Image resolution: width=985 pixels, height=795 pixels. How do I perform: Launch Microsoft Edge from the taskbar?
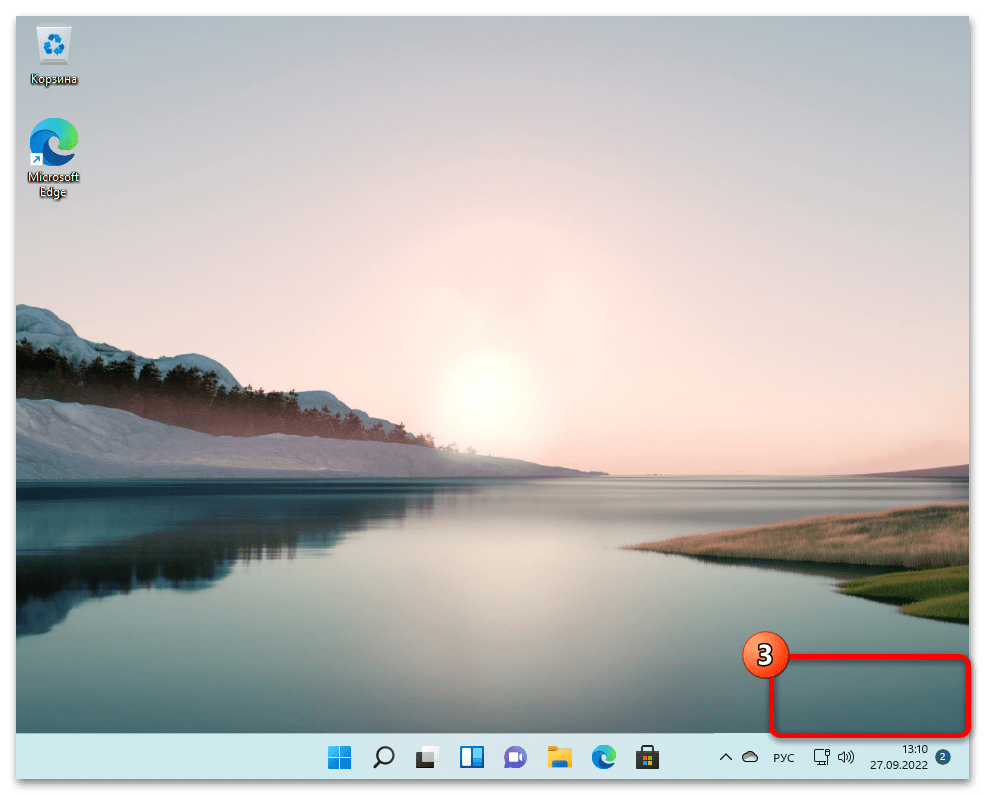[x=604, y=757]
